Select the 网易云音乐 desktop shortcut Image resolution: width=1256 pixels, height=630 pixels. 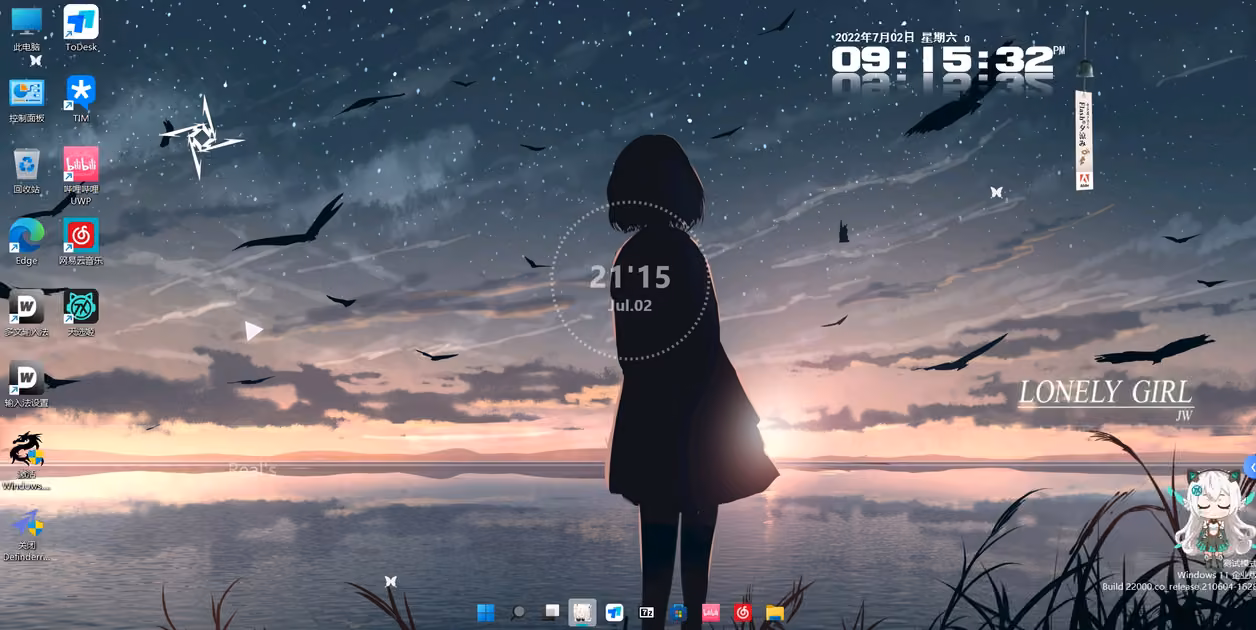coord(81,243)
